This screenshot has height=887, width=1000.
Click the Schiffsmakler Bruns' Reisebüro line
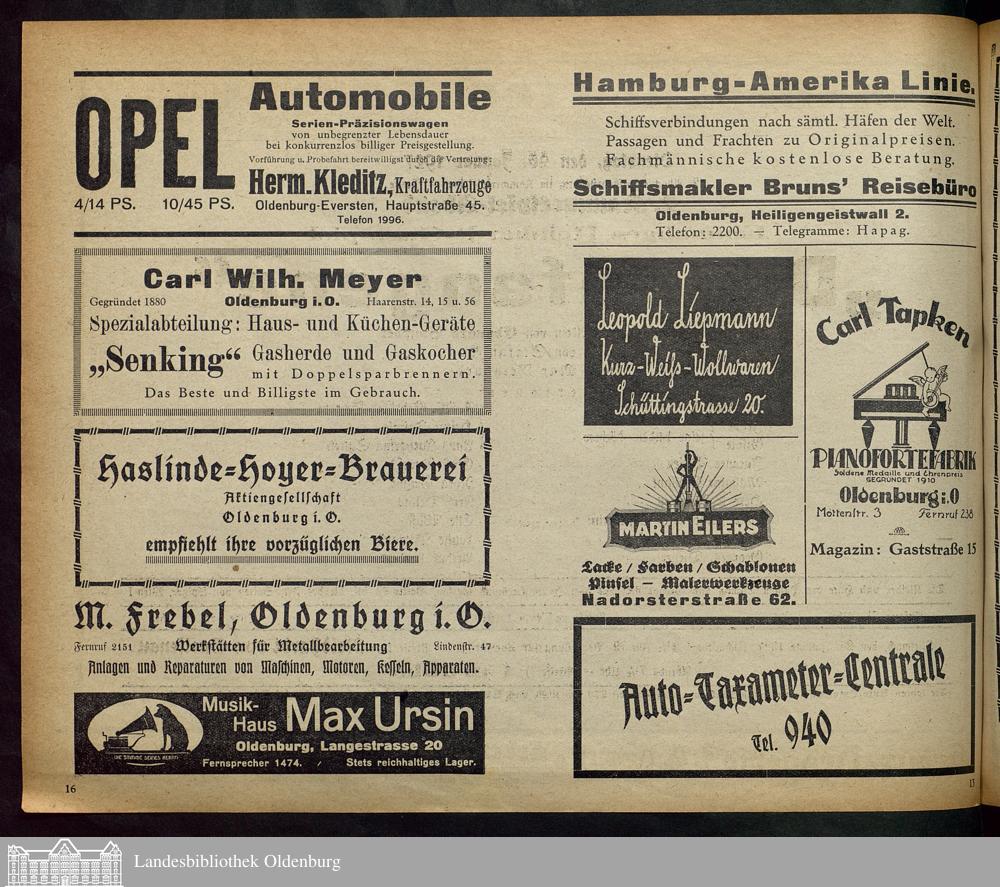(774, 189)
